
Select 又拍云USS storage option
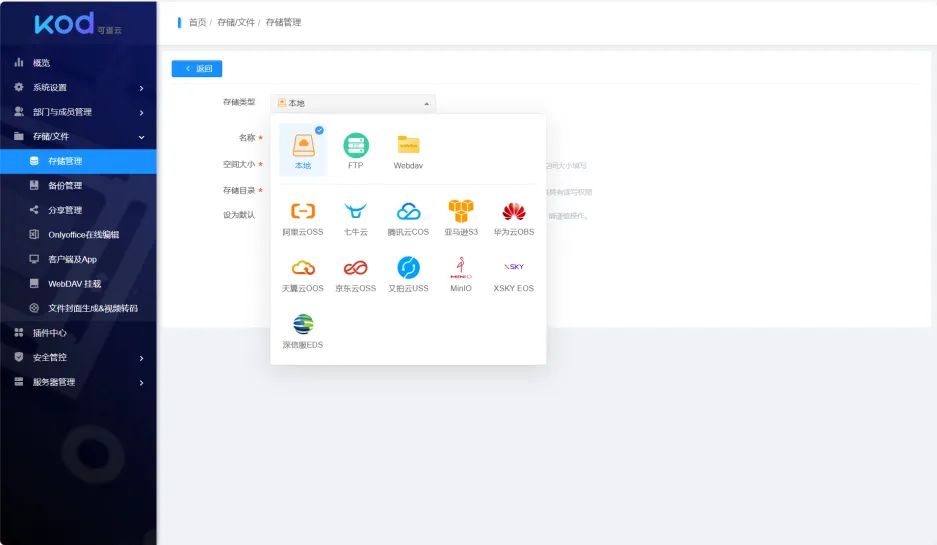(408, 274)
